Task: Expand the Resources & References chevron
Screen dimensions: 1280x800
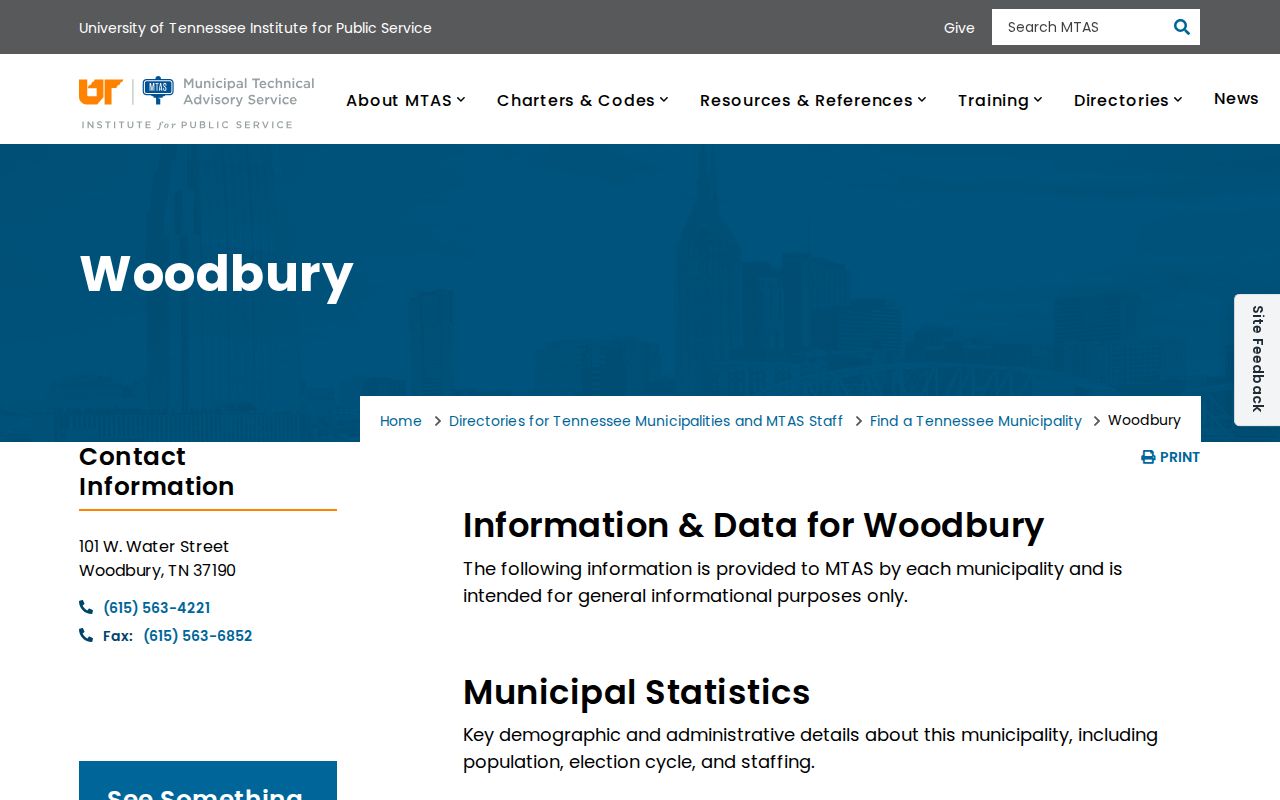Action: (922, 99)
